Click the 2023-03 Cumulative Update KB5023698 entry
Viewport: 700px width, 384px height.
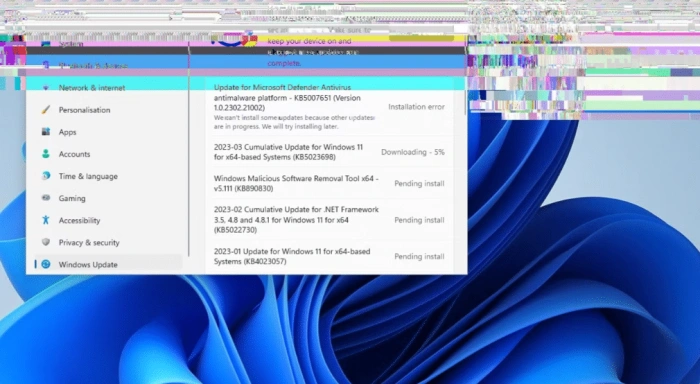[329, 152]
